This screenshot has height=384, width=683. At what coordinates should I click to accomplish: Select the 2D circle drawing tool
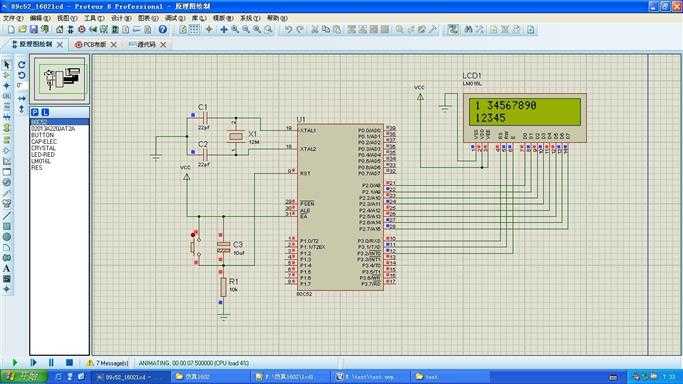[x=7, y=237]
